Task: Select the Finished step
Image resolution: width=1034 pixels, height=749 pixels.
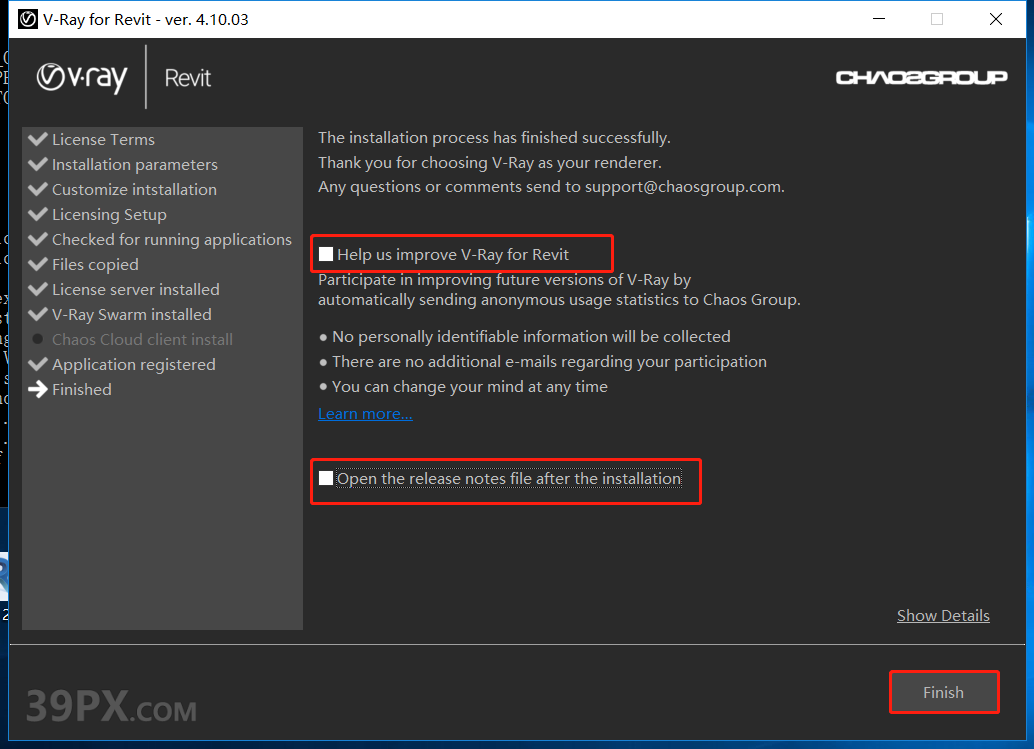Action: pyautogui.click(x=82, y=390)
